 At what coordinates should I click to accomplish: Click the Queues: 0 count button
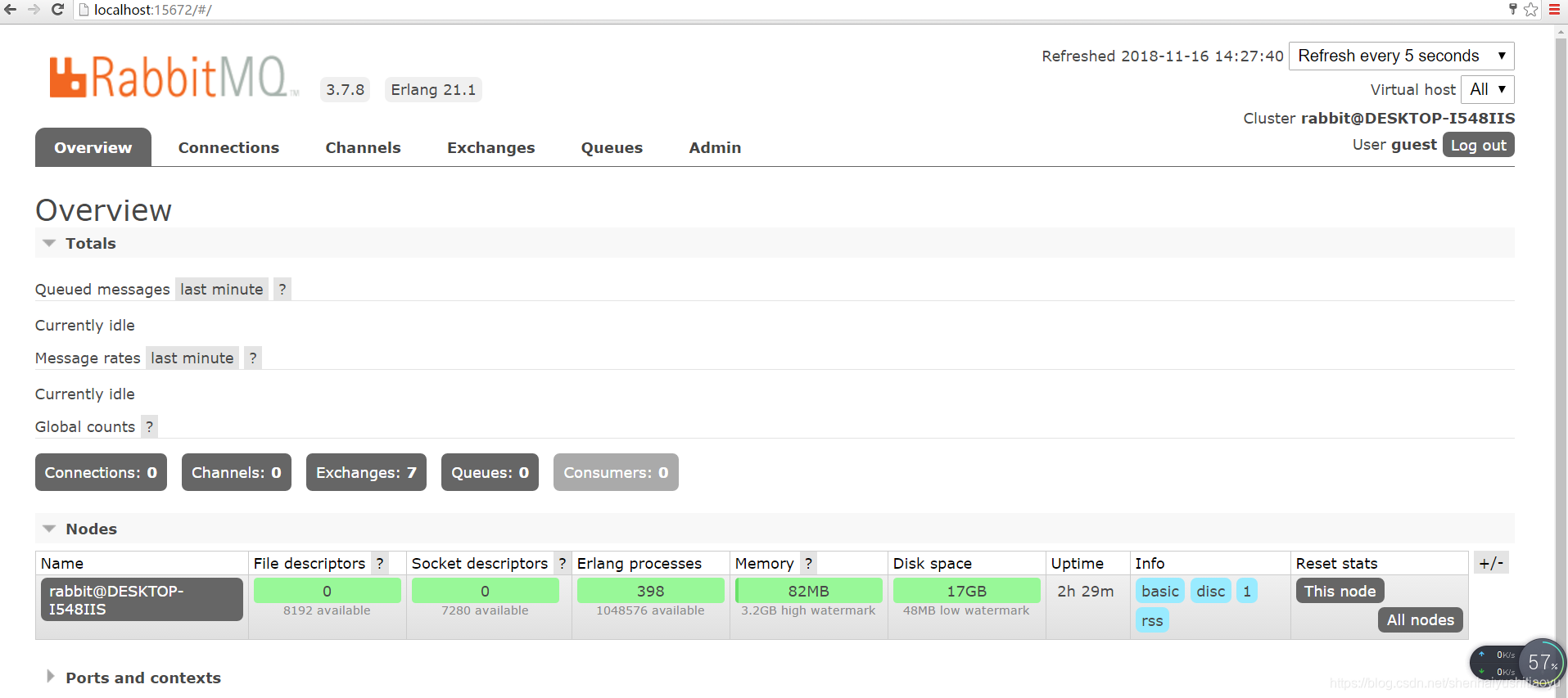tap(490, 472)
